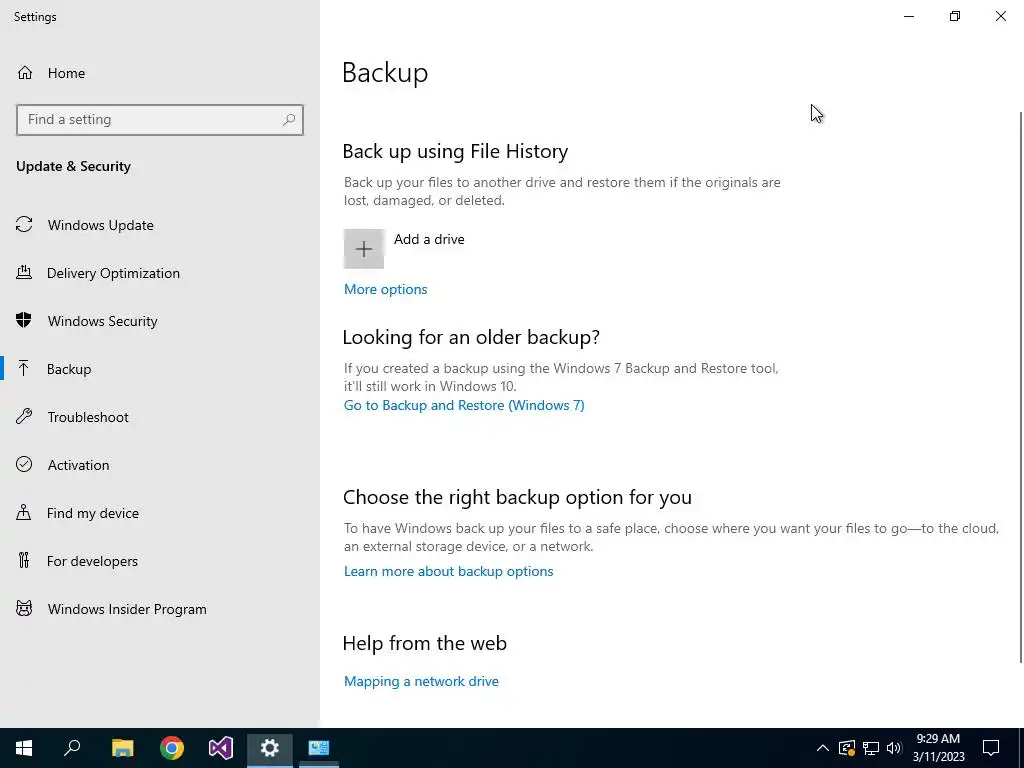This screenshot has height=768, width=1024.
Task: Click the plus icon to add a drive
Action: coord(364,249)
